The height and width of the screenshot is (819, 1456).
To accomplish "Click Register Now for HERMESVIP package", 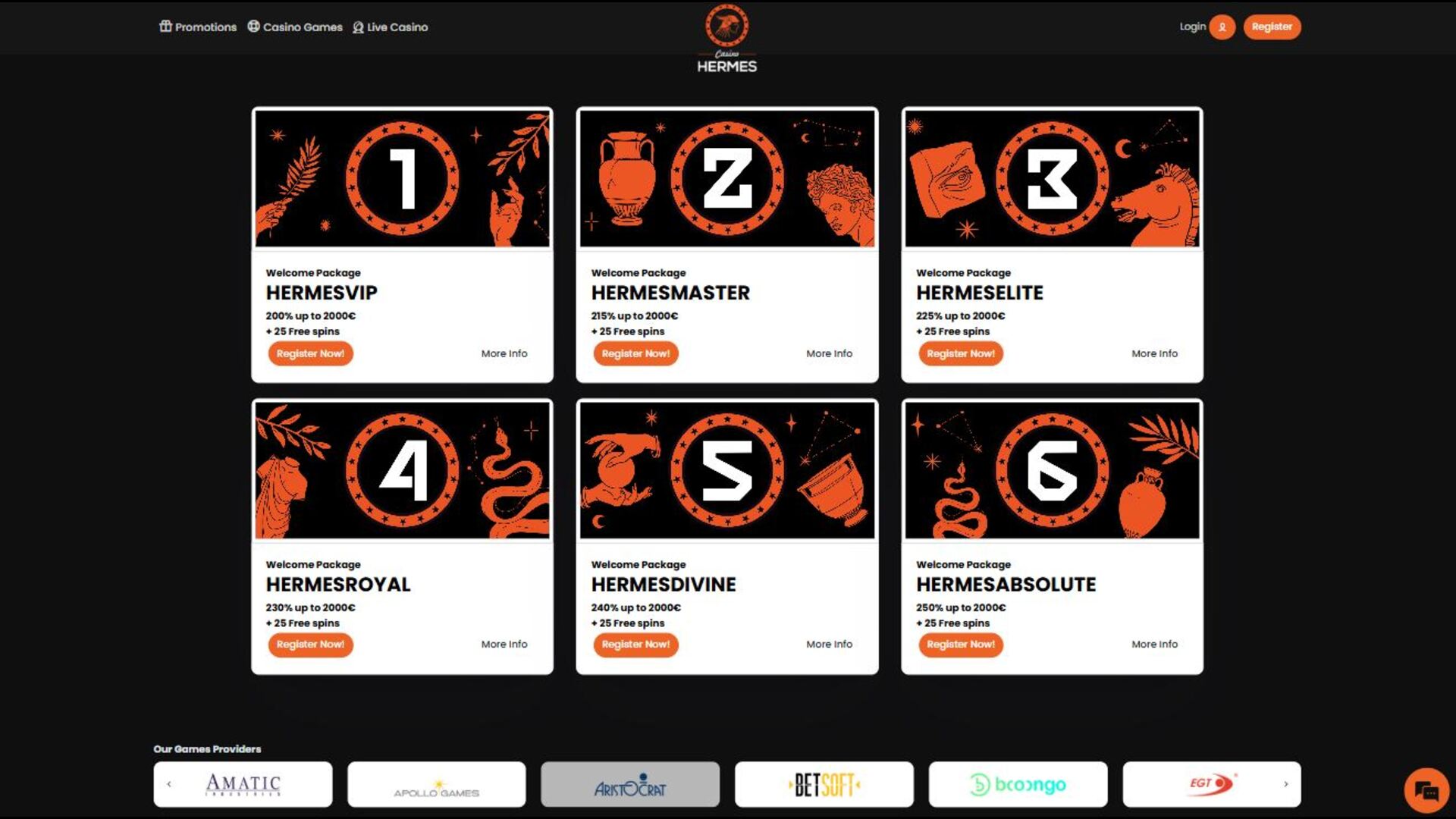I will [310, 353].
